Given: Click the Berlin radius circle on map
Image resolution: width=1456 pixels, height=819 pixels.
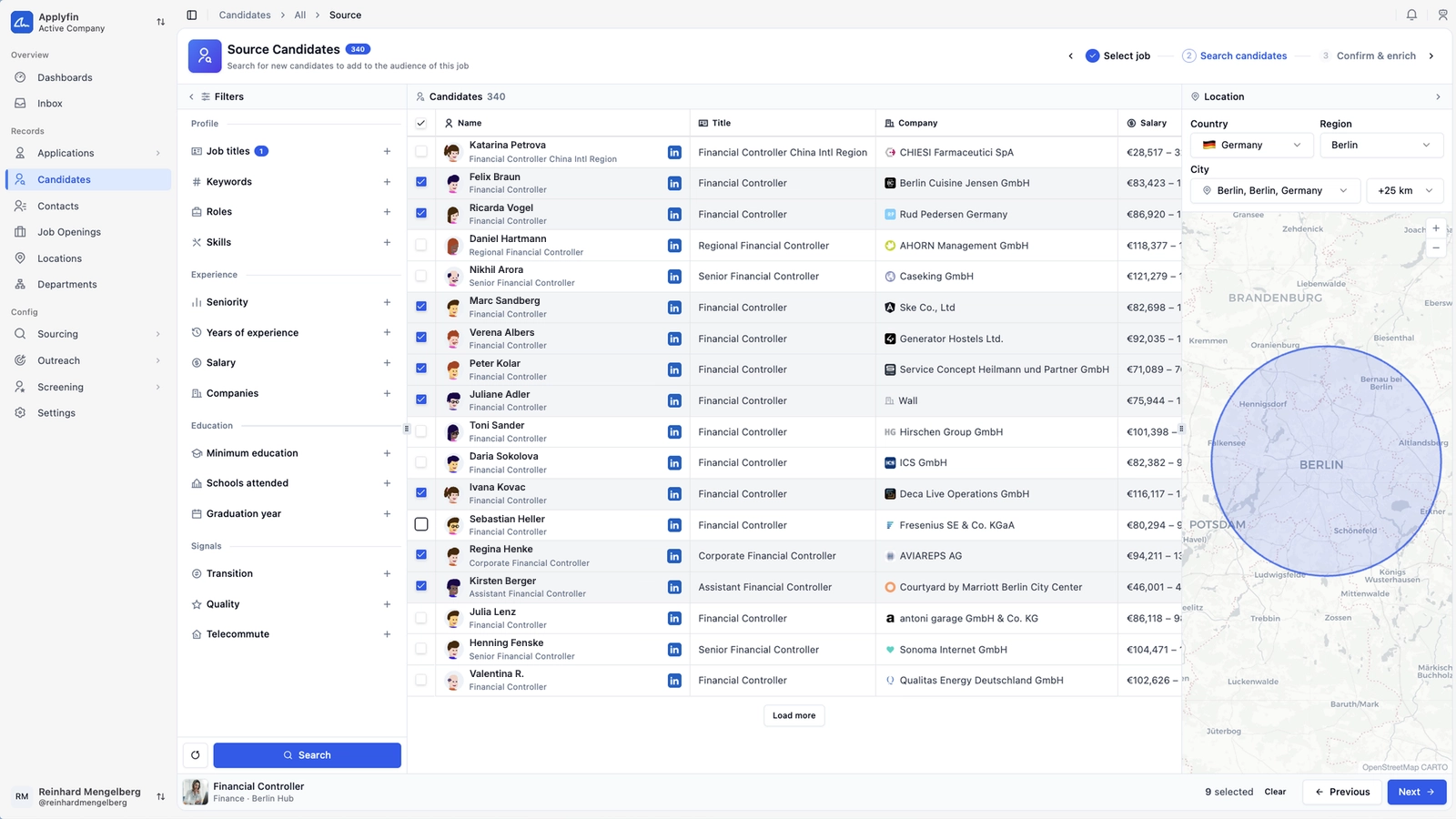Looking at the screenshot, I should (1326, 461).
